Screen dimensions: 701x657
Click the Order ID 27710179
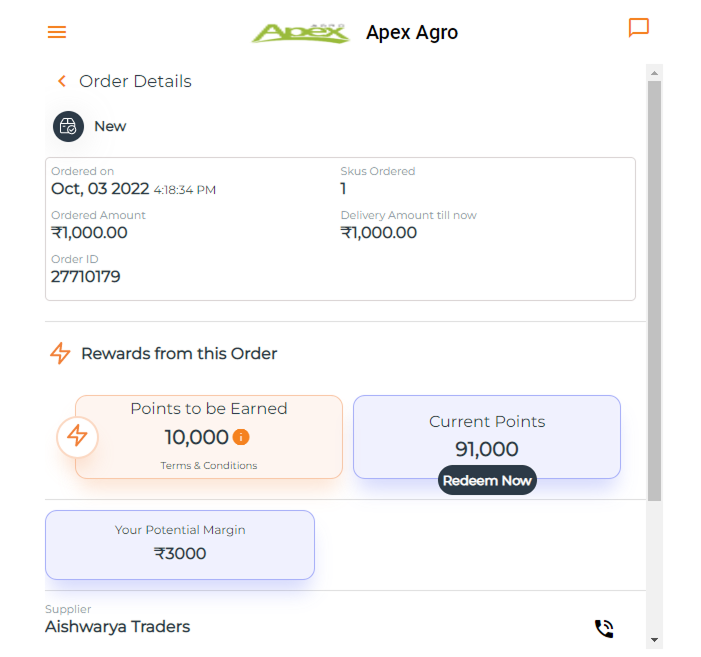click(86, 277)
